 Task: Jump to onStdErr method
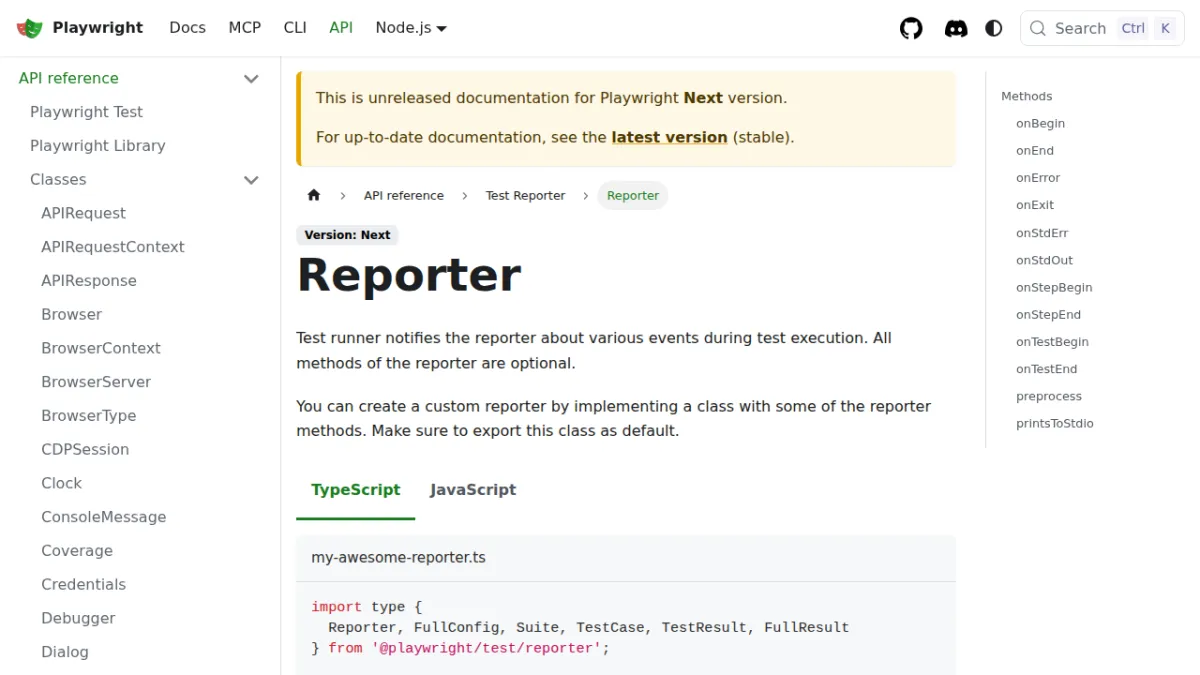pos(1042,233)
